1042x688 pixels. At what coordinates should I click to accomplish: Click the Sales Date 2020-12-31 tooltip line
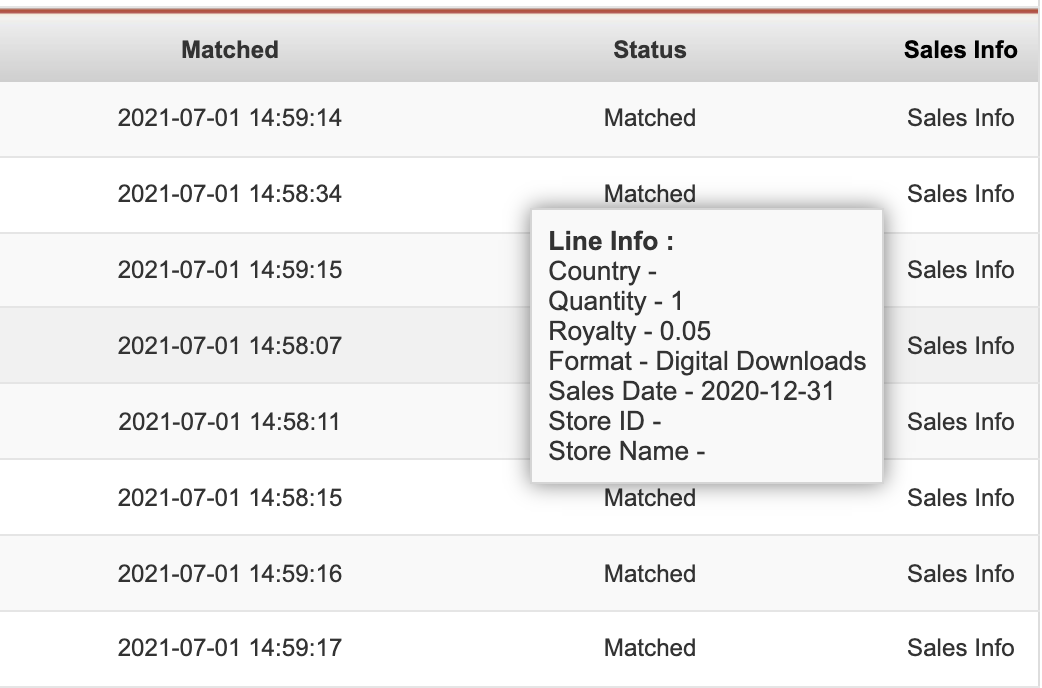[691, 391]
